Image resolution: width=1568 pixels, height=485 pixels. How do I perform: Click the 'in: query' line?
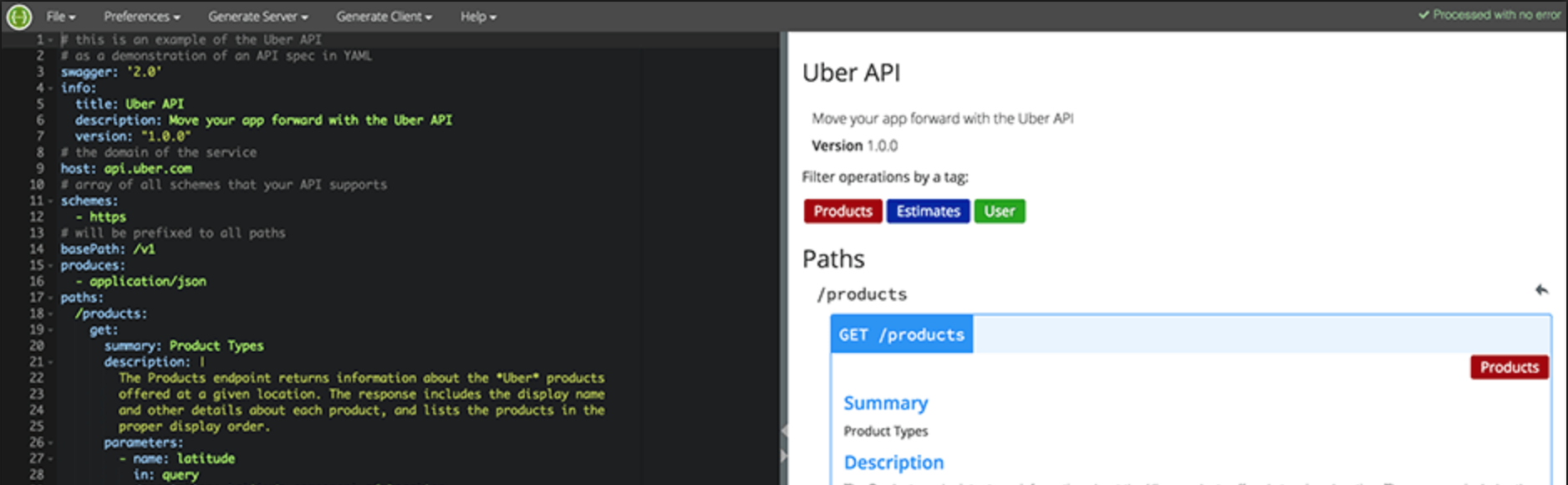[x=166, y=474]
